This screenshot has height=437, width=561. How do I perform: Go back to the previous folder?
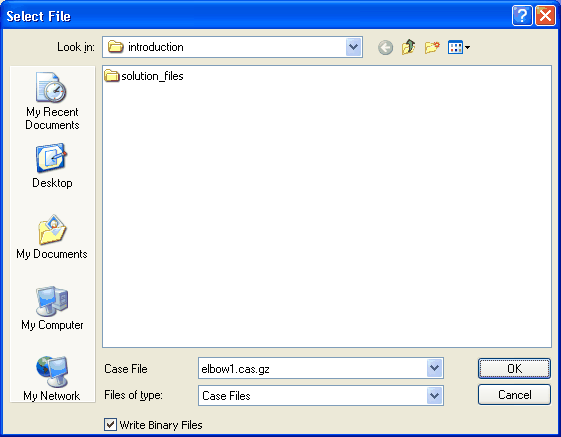[x=385, y=47]
